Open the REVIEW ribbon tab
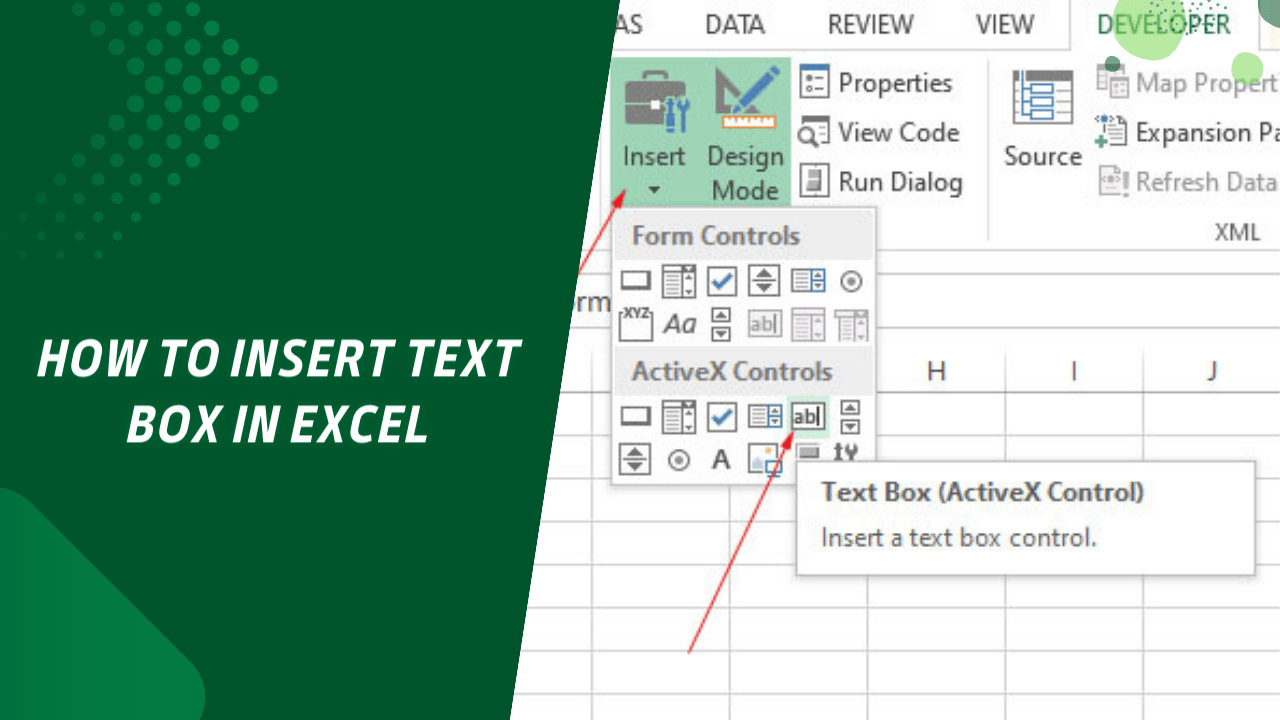 click(x=869, y=24)
